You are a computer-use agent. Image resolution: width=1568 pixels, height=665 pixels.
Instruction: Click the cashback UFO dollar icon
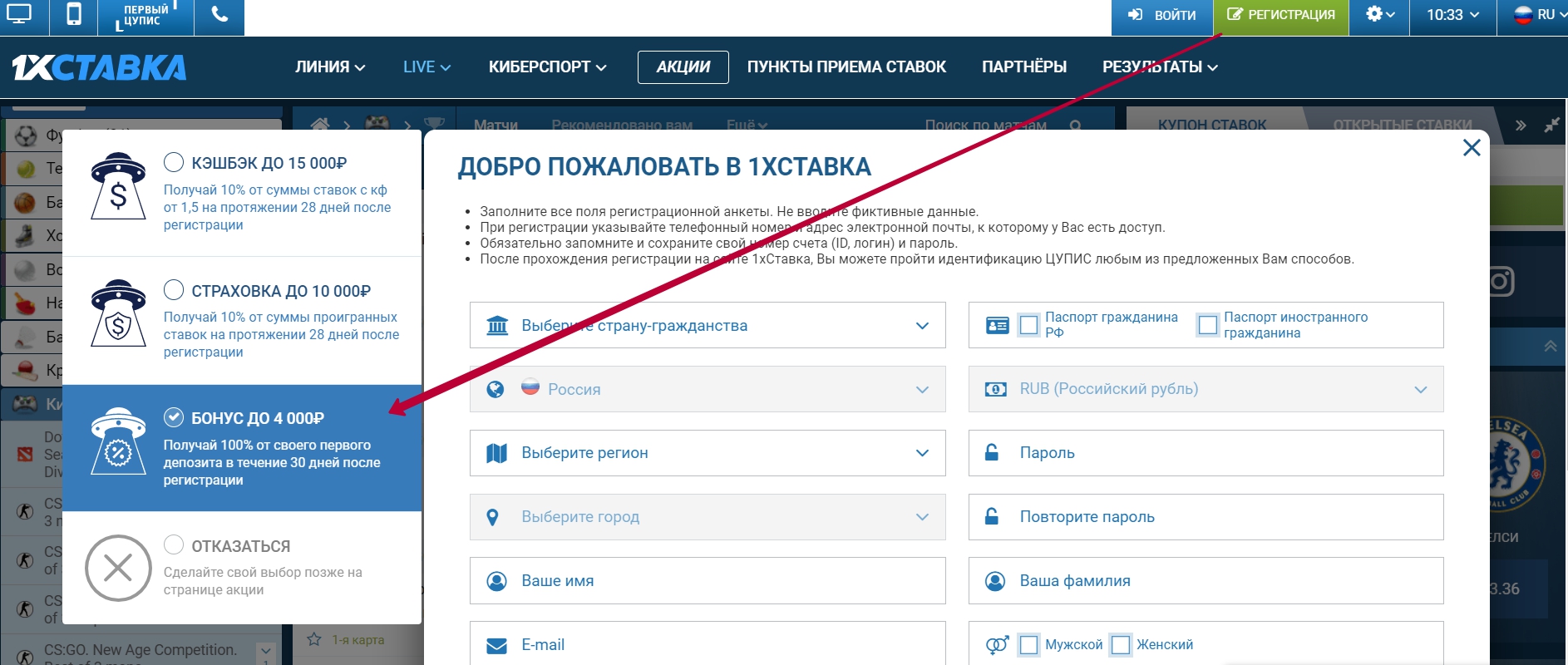click(x=118, y=186)
